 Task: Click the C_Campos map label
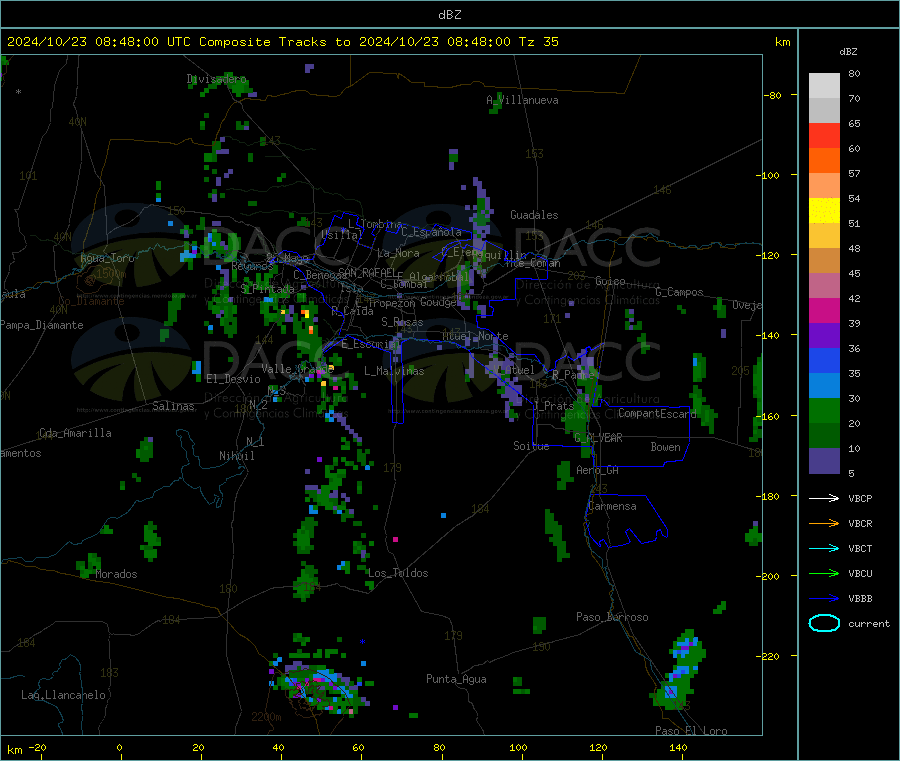pos(679,292)
